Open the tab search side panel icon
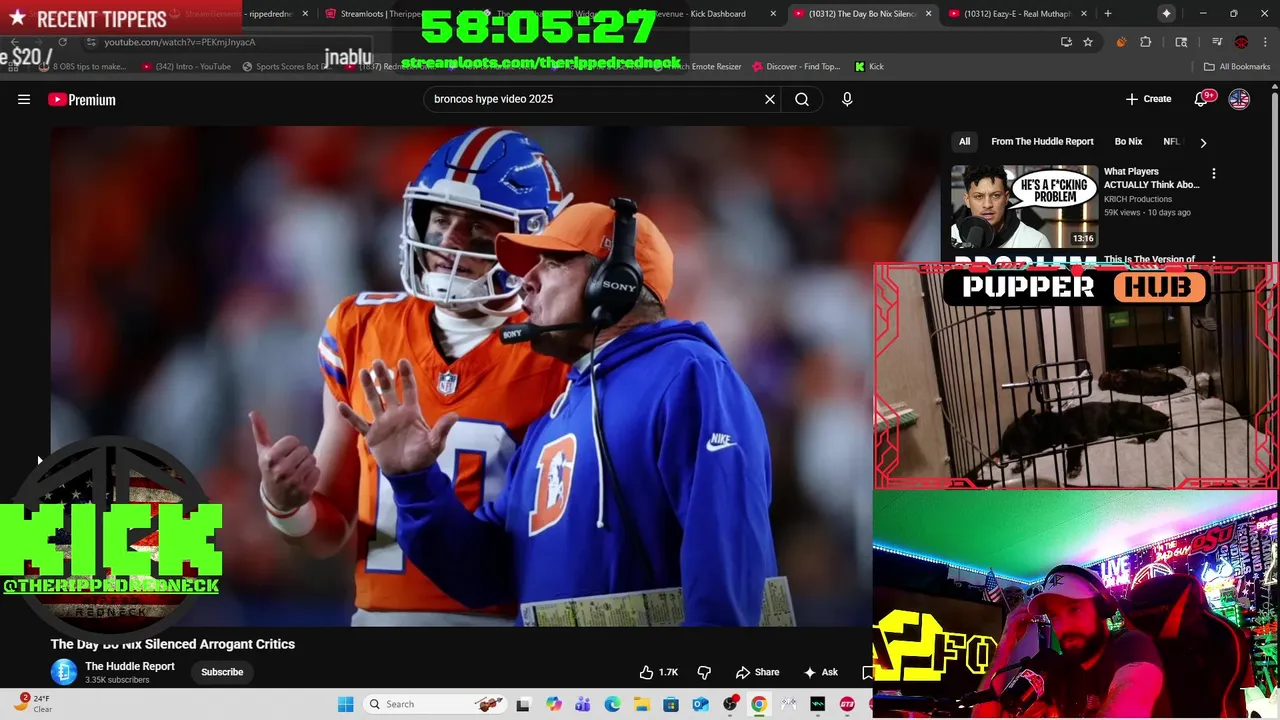This screenshot has width=1280, height=720. pyautogui.click(x=1181, y=42)
